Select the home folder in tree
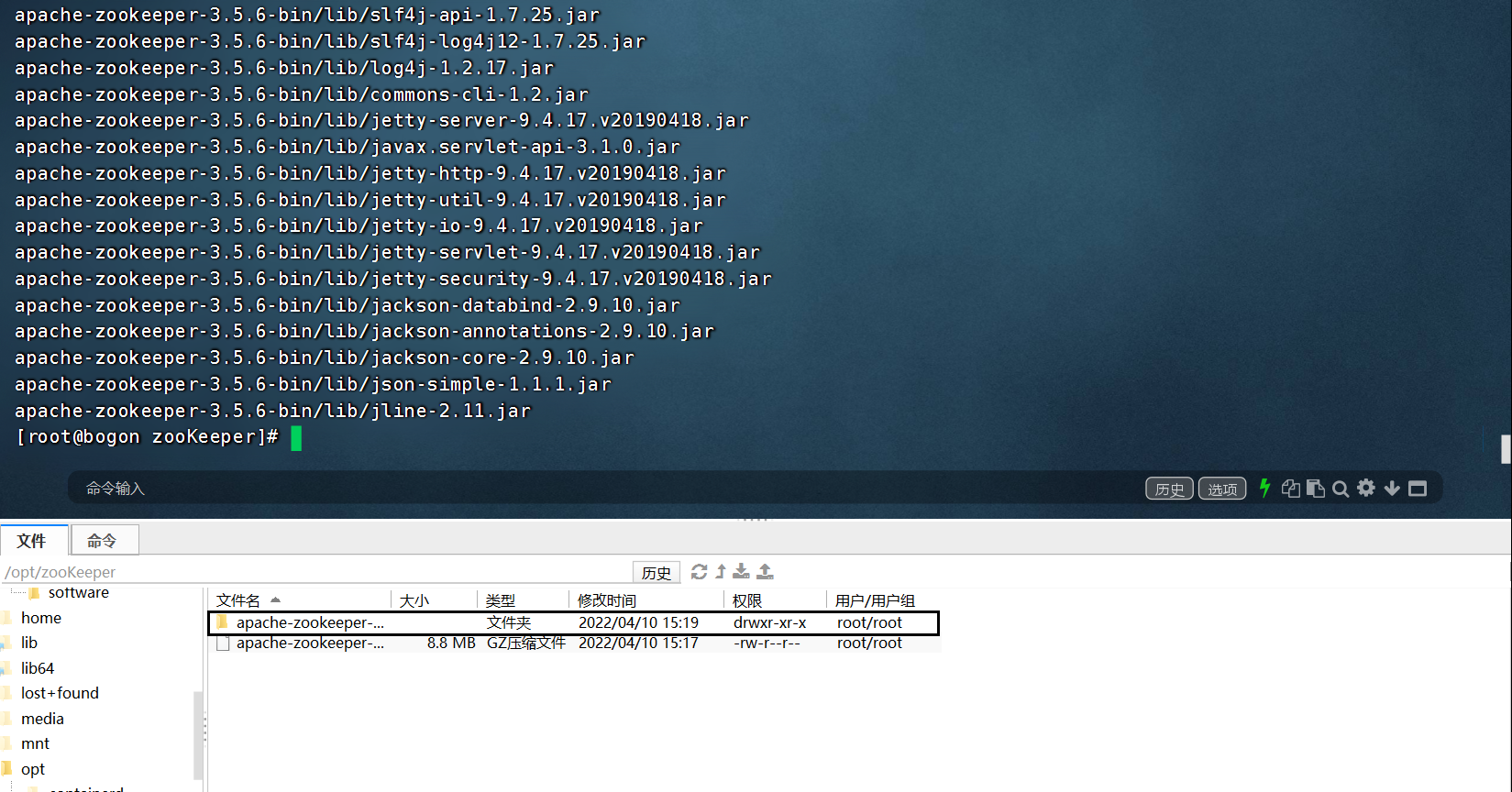1512x792 pixels. pyautogui.click(x=41, y=618)
